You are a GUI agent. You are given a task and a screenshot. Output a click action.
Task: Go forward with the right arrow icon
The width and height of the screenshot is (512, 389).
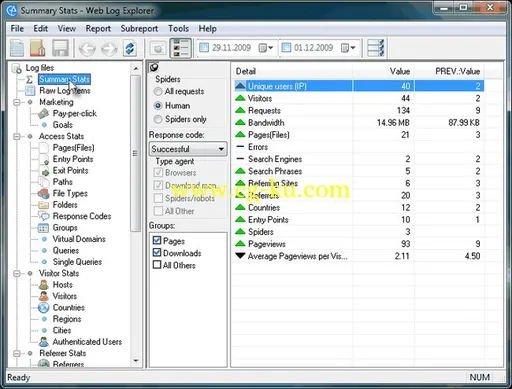(x=109, y=49)
